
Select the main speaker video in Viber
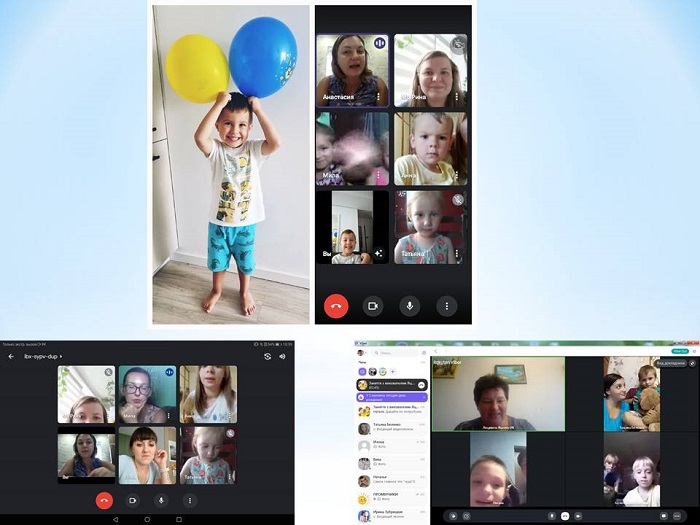[x=498, y=394]
